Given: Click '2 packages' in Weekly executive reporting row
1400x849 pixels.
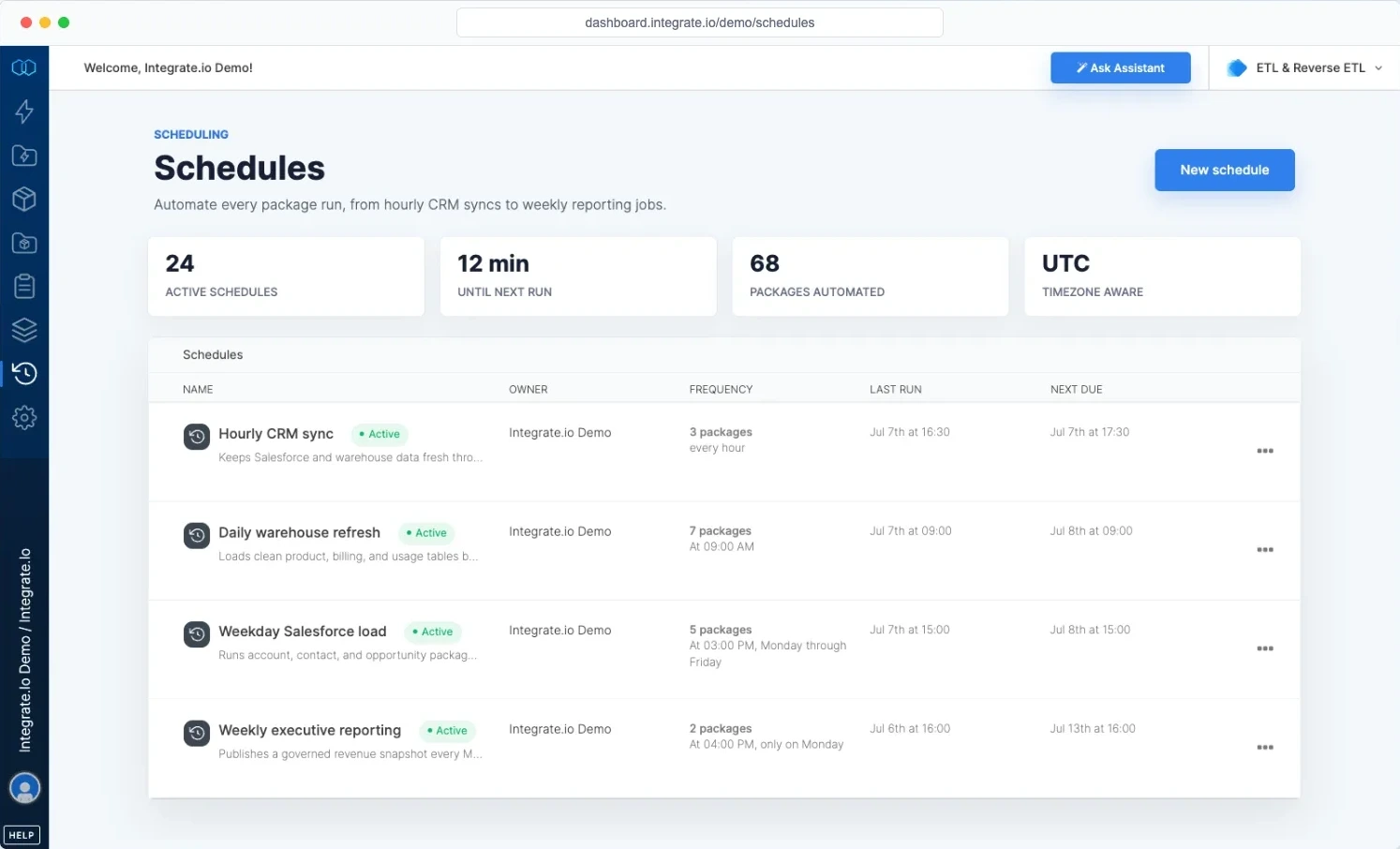Looking at the screenshot, I should [721, 729].
